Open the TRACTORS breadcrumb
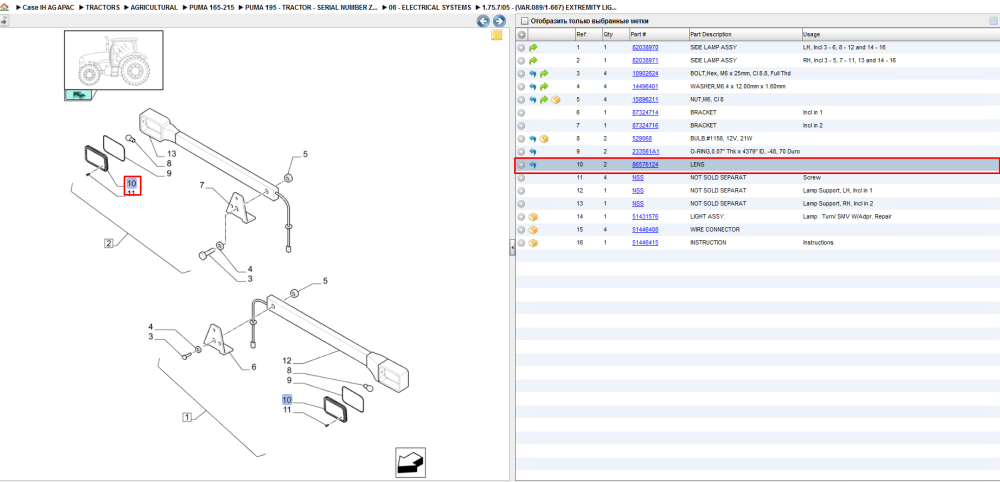This screenshot has height=482, width=1000. point(102,7)
